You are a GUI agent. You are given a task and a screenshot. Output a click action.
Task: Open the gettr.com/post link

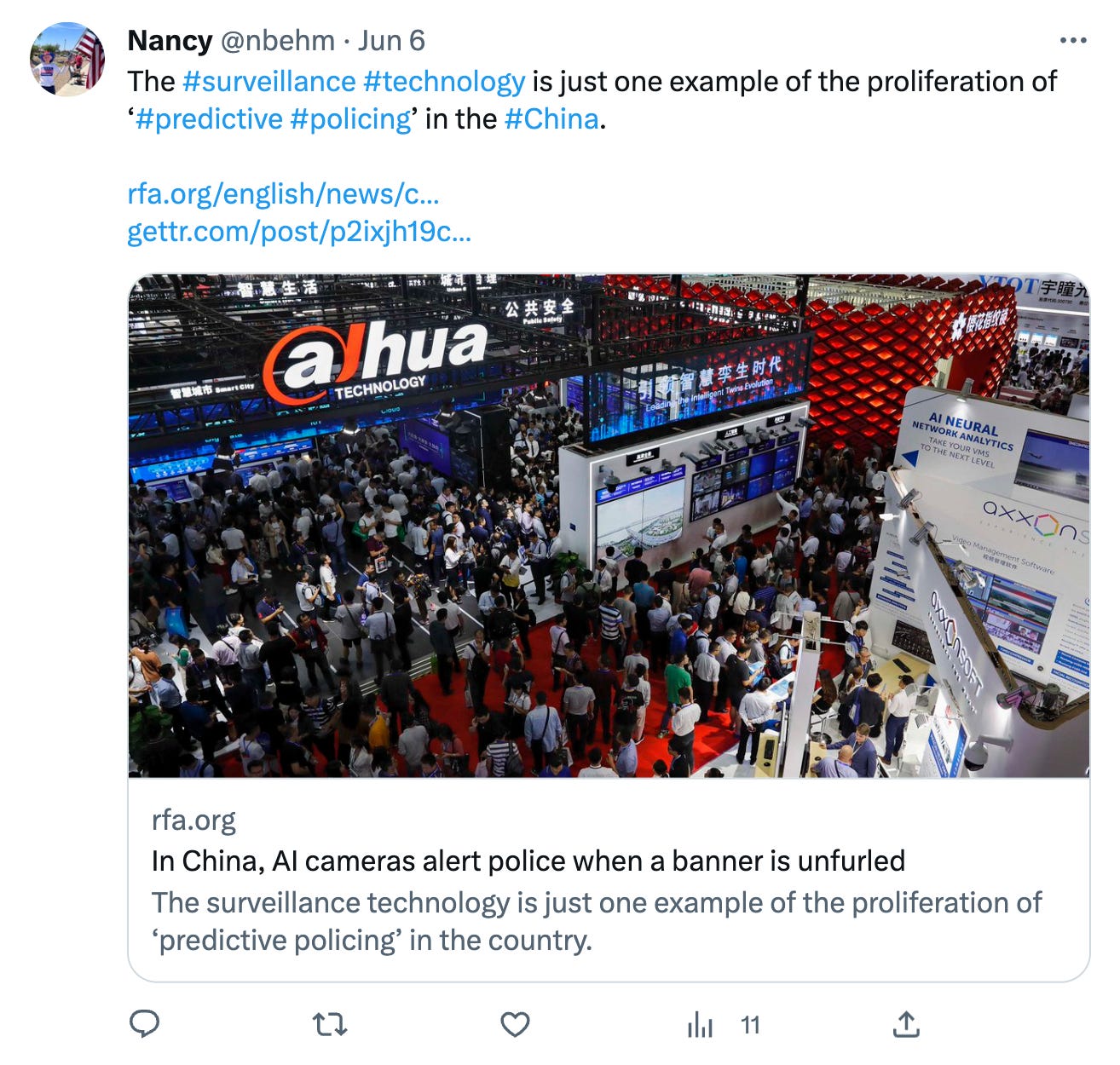click(299, 231)
